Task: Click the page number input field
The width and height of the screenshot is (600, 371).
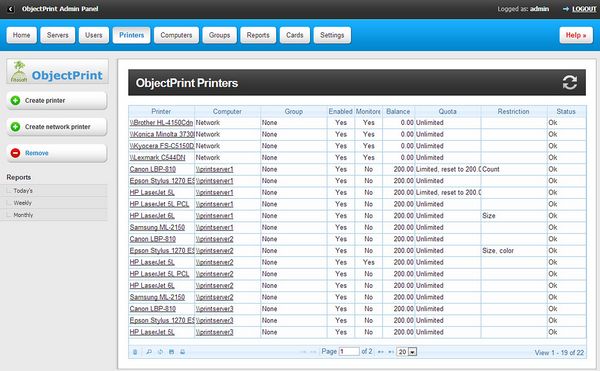Action: pyautogui.click(x=349, y=351)
